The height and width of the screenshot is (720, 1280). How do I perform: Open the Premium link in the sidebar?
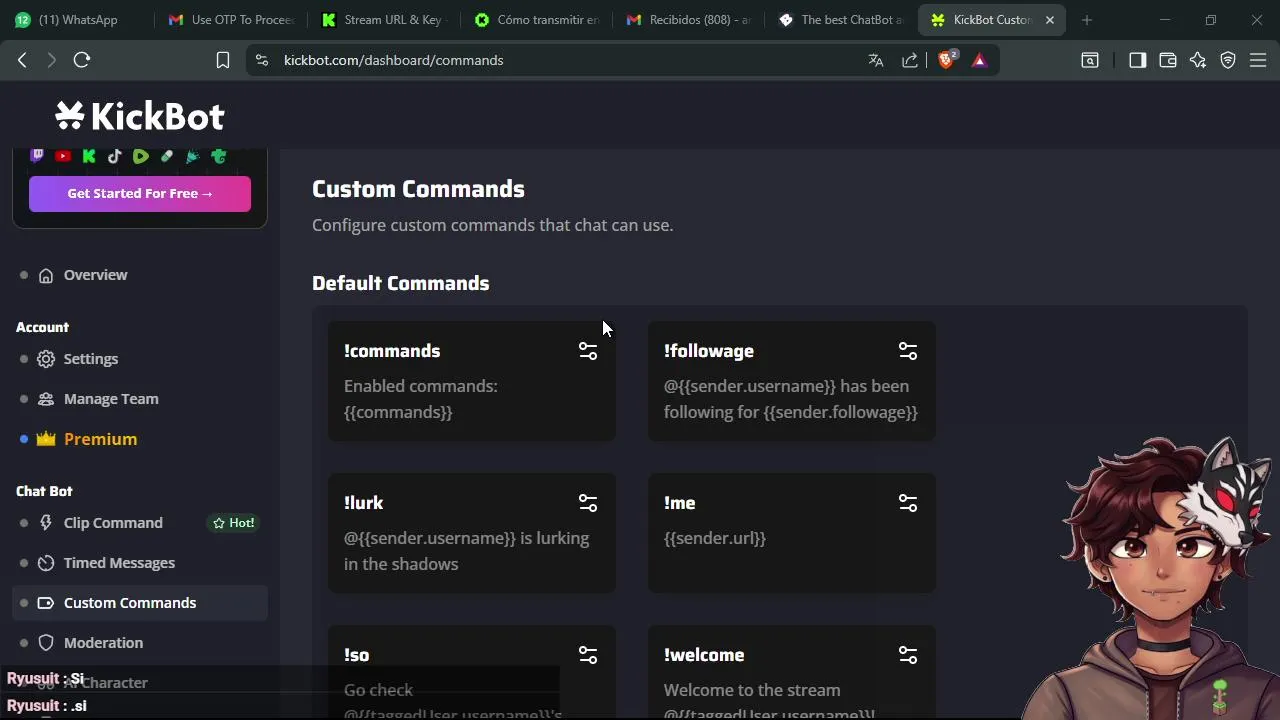pyautogui.click(x=100, y=439)
